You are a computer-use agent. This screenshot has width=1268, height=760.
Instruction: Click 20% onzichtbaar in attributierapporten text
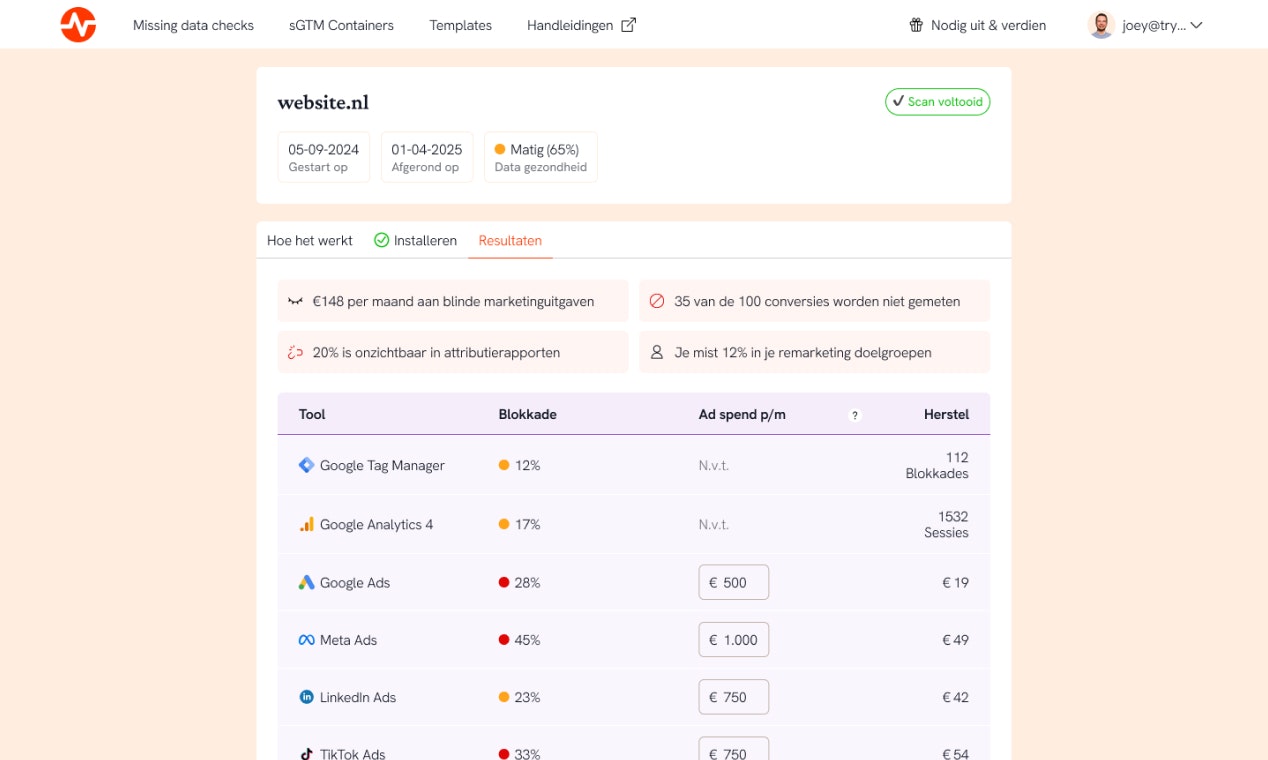(x=436, y=352)
